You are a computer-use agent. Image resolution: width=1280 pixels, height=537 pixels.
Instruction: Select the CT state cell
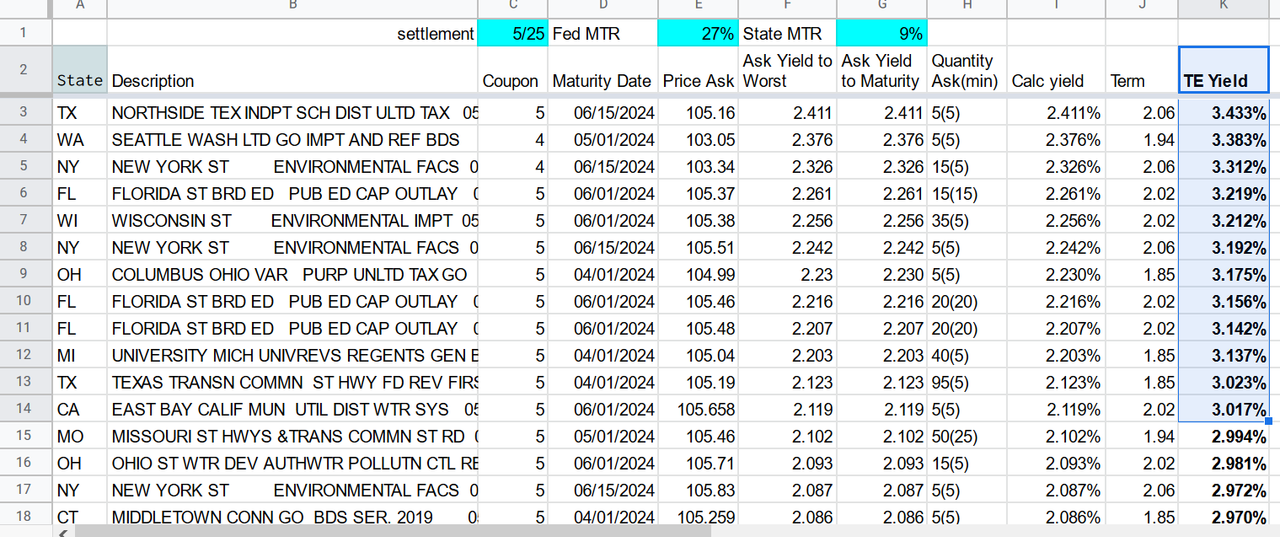79,517
